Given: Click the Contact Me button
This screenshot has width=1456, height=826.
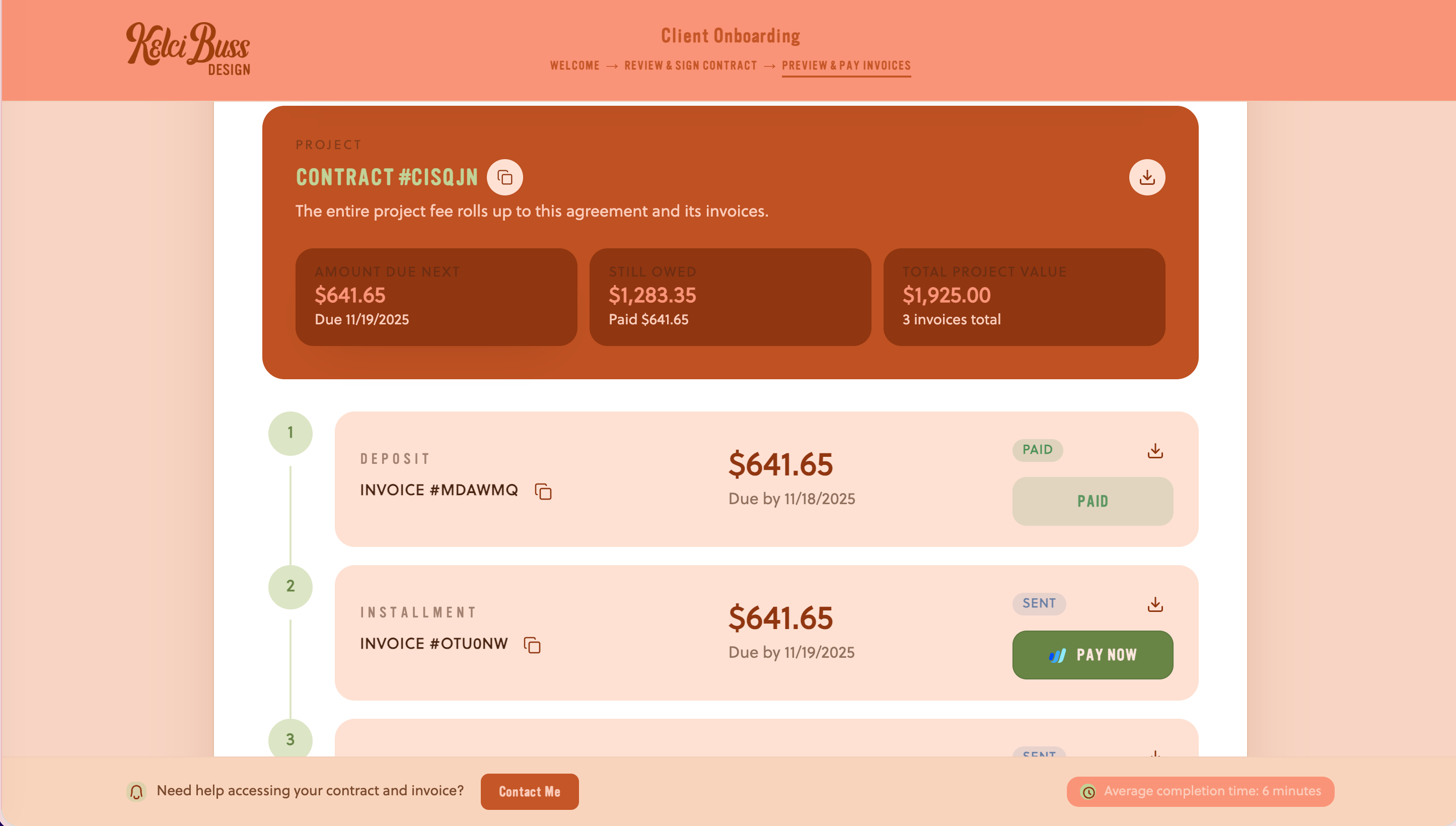Looking at the screenshot, I should pyautogui.click(x=529, y=791).
